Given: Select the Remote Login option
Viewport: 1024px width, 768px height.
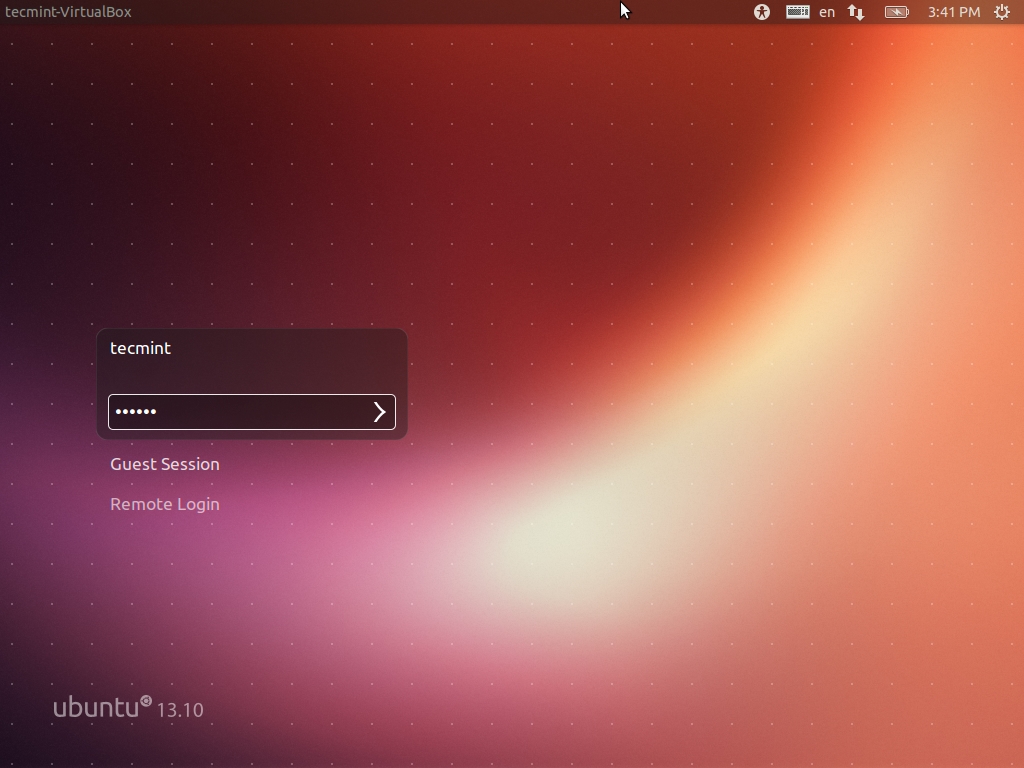Looking at the screenshot, I should [165, 504].
